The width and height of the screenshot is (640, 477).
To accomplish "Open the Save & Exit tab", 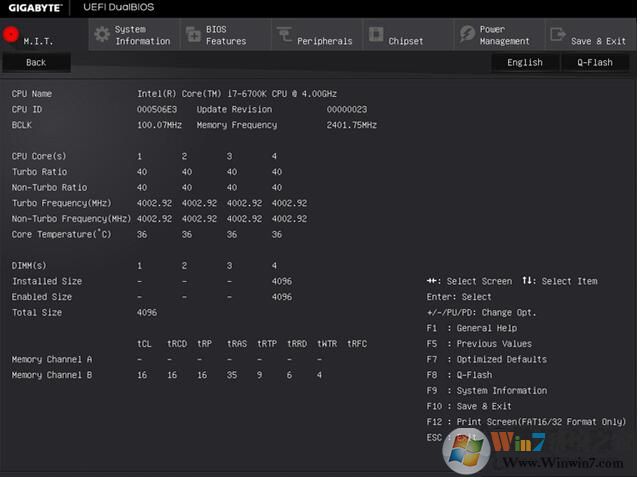I will tap(590, 35).
